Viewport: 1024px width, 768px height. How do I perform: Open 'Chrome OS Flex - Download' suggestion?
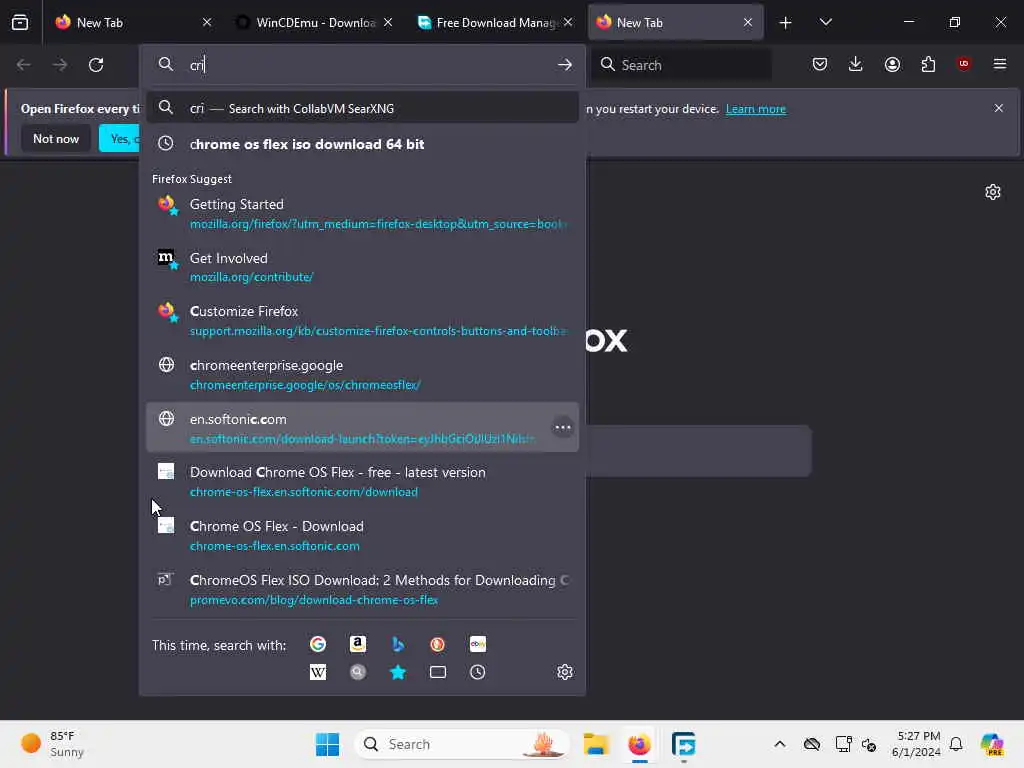point(362,536)
